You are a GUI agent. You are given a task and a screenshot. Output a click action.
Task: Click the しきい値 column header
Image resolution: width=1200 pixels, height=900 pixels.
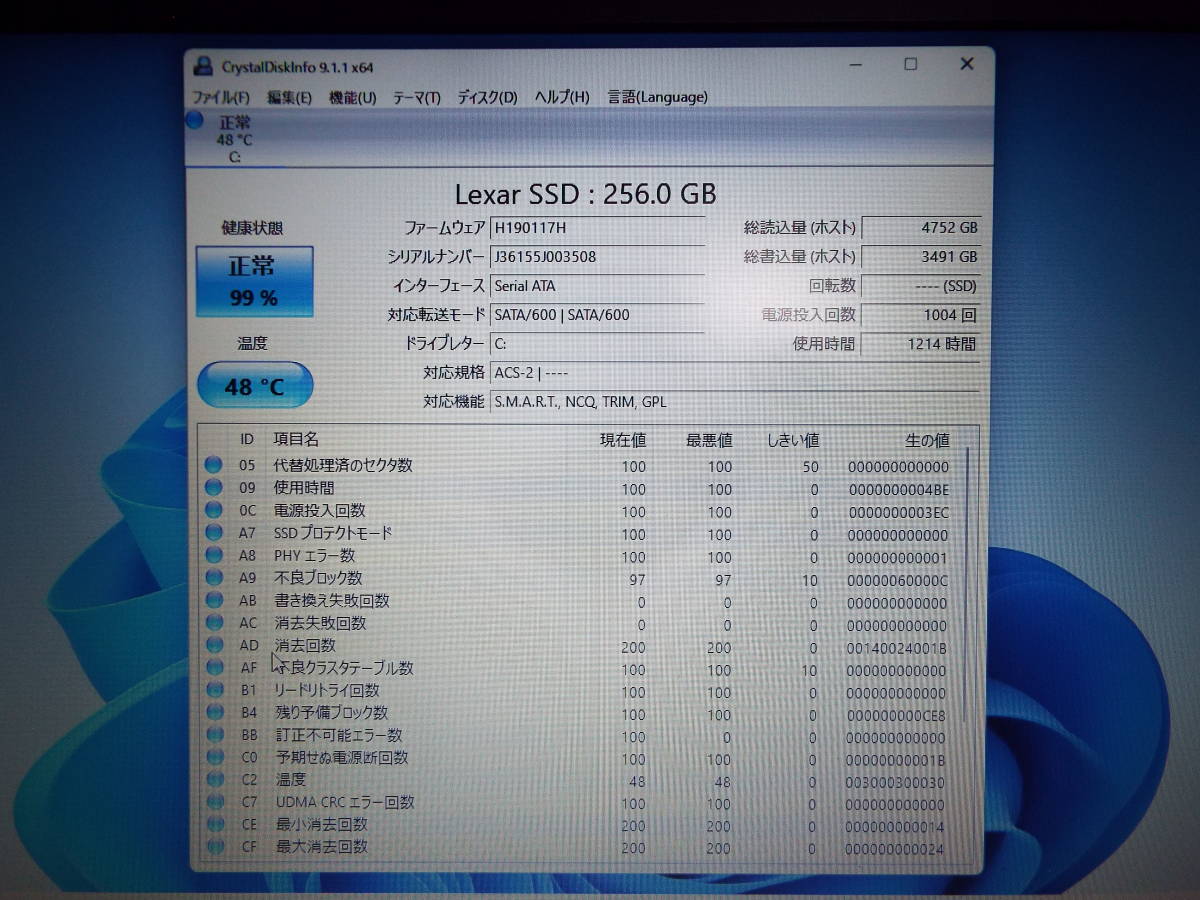pos(793,440)
